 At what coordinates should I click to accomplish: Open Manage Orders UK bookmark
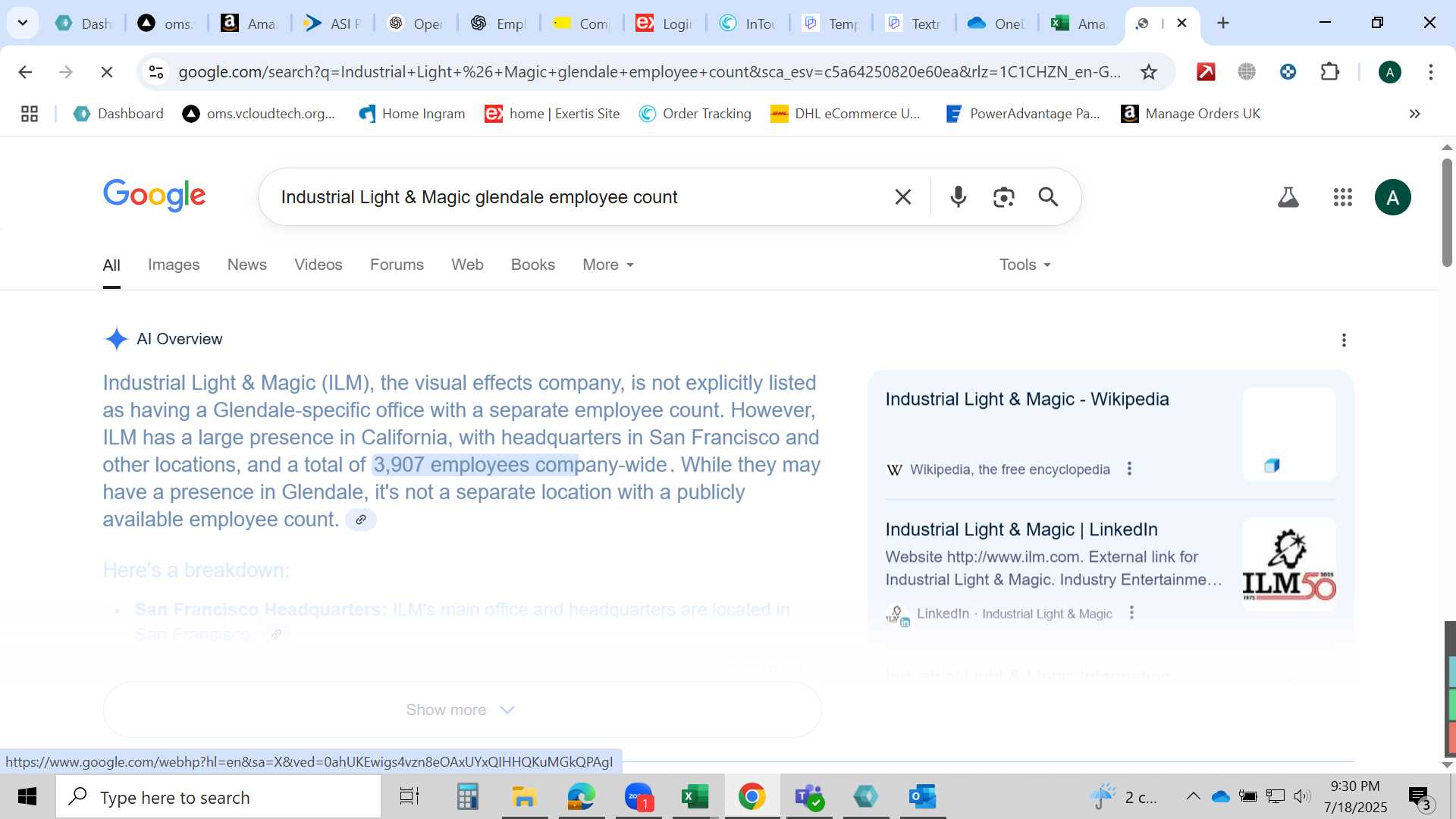1191,114
